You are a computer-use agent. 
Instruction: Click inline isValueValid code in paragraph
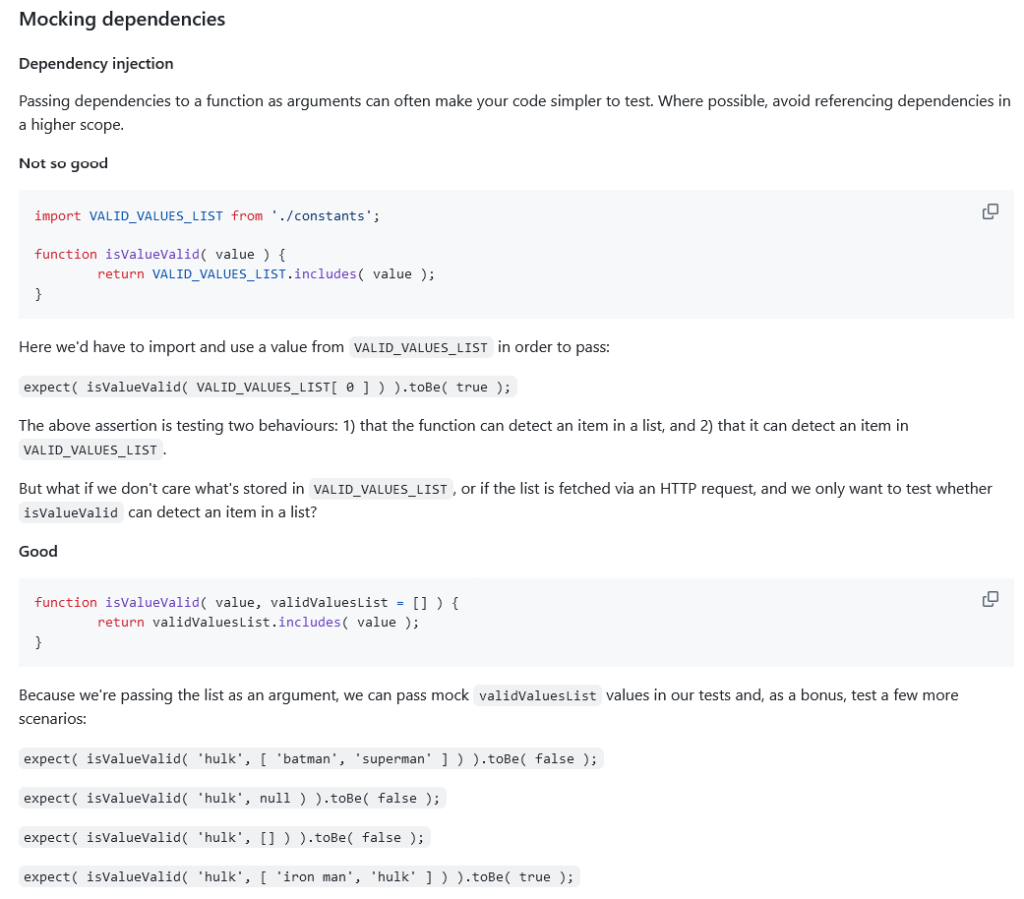click(71, 513)
